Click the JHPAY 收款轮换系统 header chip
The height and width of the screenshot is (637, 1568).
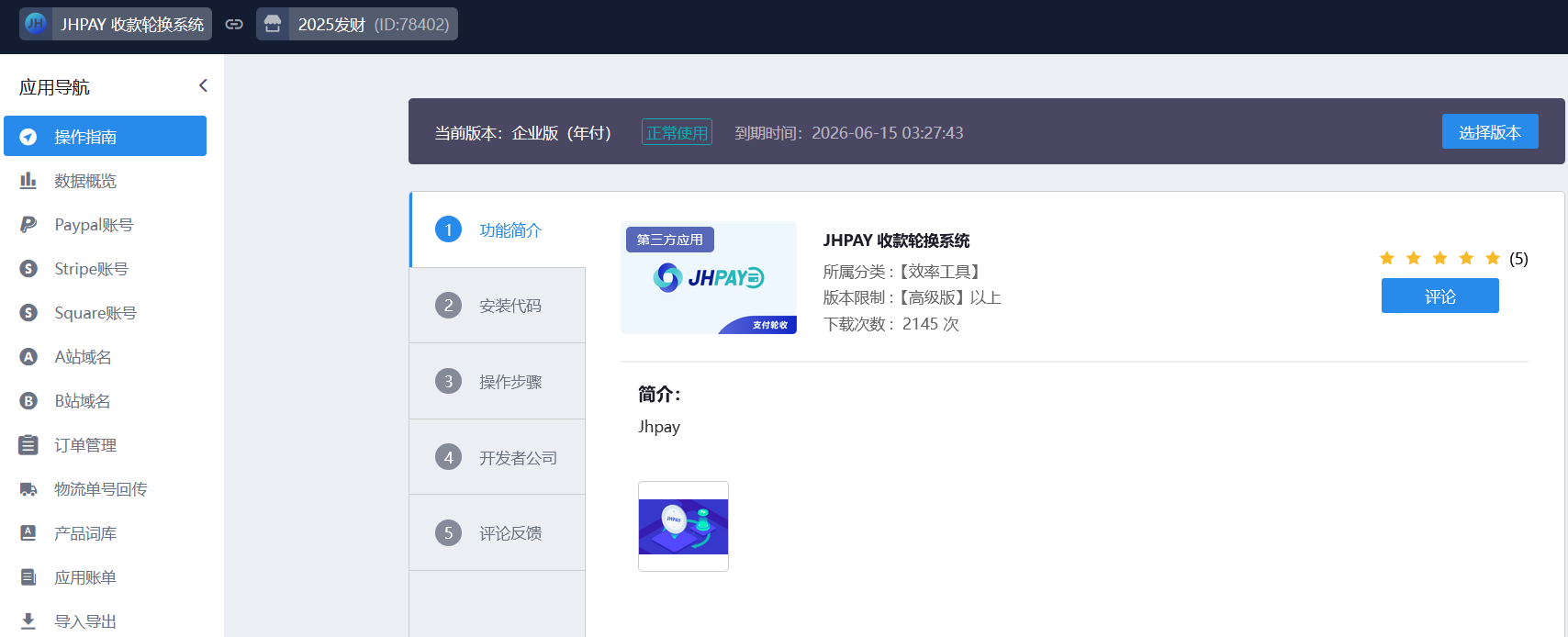point(116,24)
